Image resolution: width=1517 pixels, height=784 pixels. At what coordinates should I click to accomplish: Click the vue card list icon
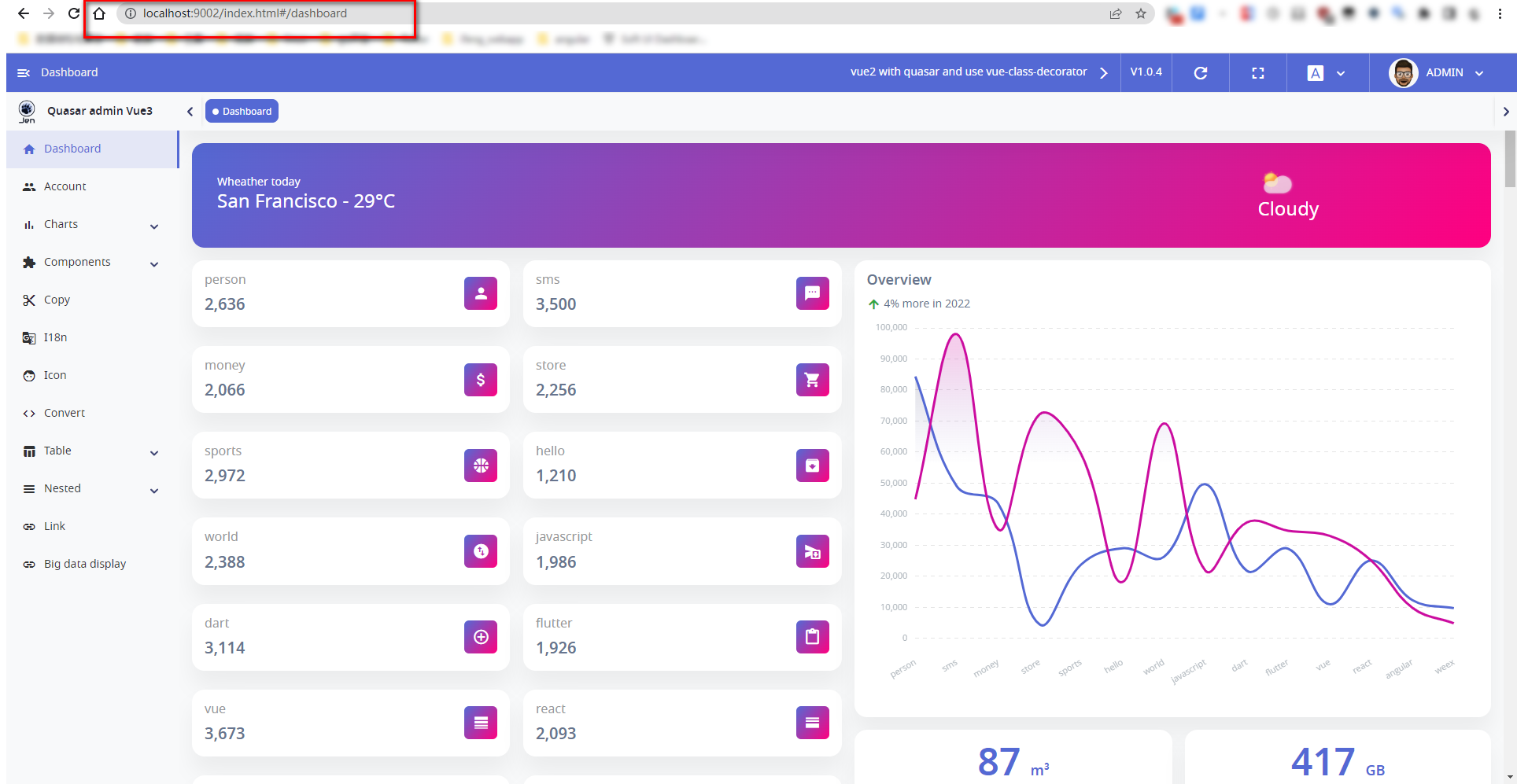click(481, 723)
